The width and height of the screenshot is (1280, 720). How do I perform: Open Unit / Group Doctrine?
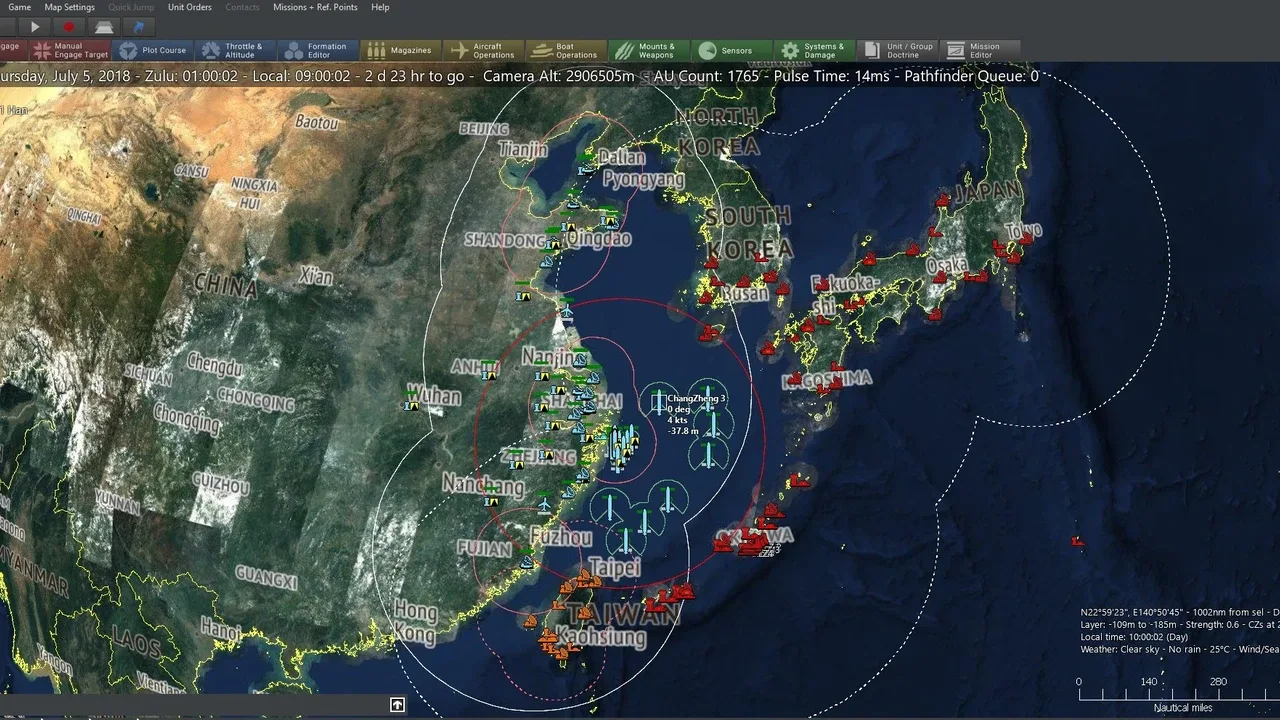coord(896,50)
